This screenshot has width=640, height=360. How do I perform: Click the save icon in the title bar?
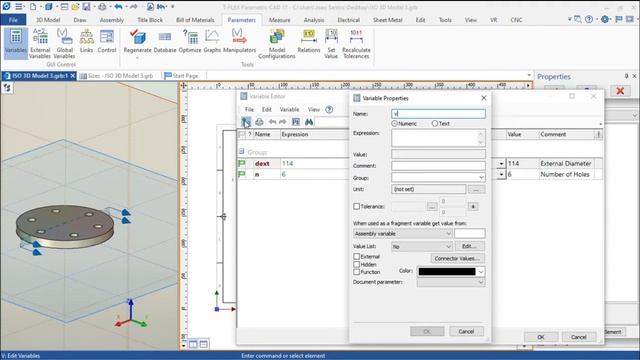click(86, 7)
